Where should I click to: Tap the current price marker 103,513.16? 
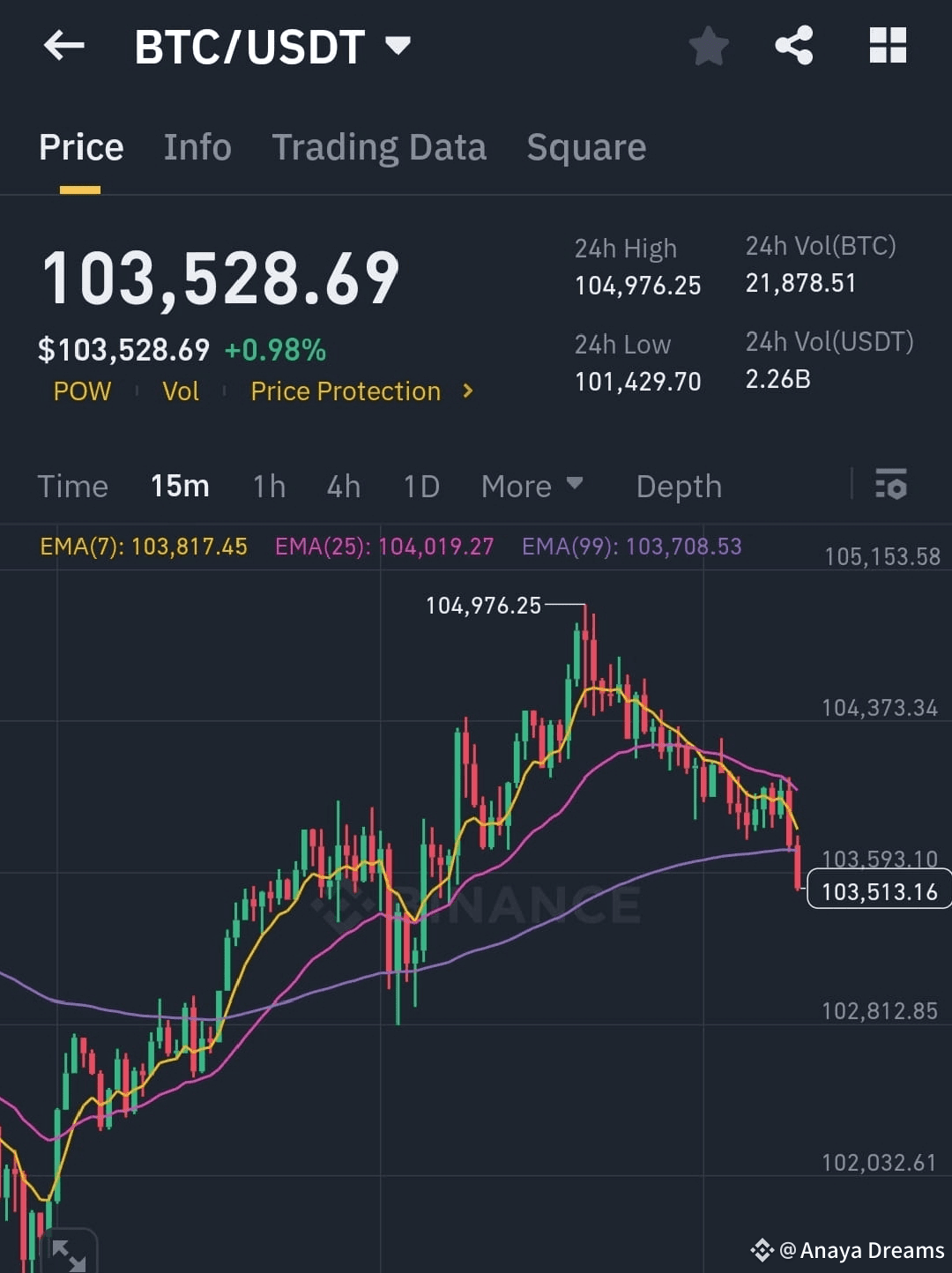tap(879, 891)
